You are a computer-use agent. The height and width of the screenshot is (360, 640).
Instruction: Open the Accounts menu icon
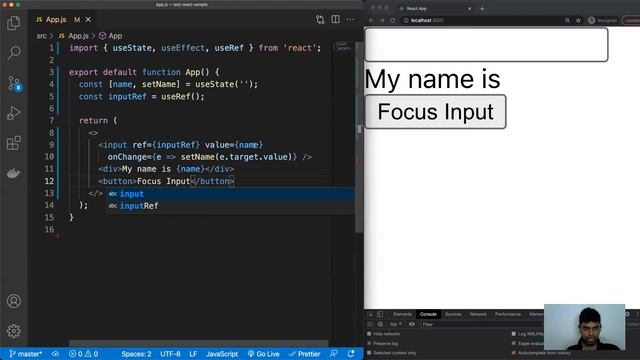click(14, 301)
